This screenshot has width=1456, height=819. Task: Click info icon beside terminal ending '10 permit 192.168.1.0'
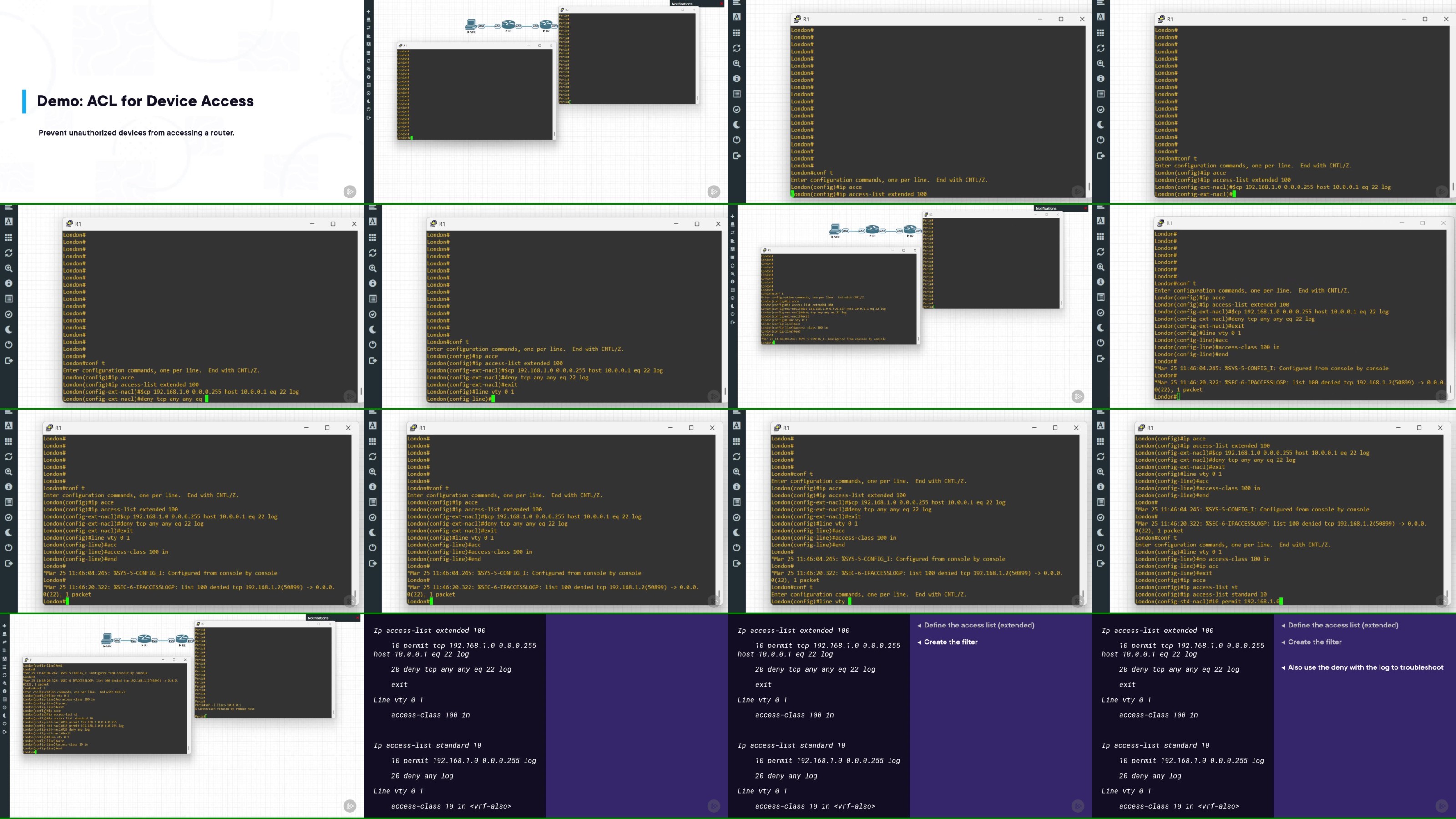point(1101,487)
